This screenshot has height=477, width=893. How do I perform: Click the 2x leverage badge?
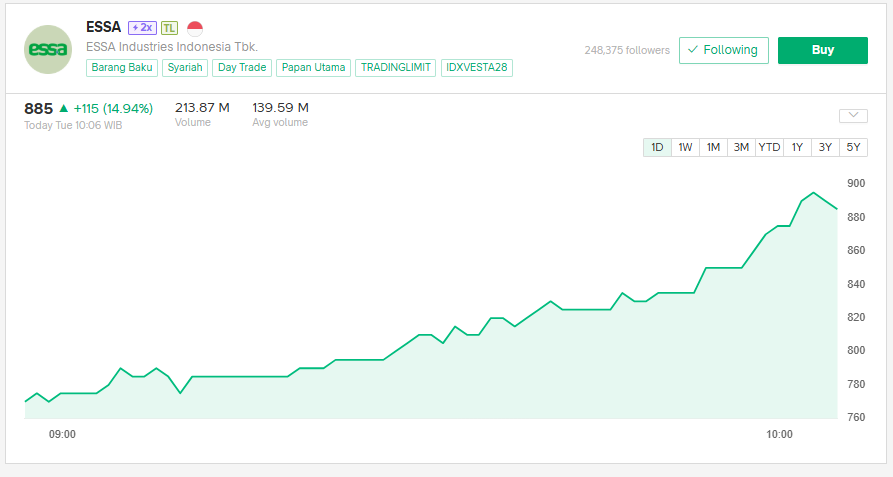click(142, 27)
